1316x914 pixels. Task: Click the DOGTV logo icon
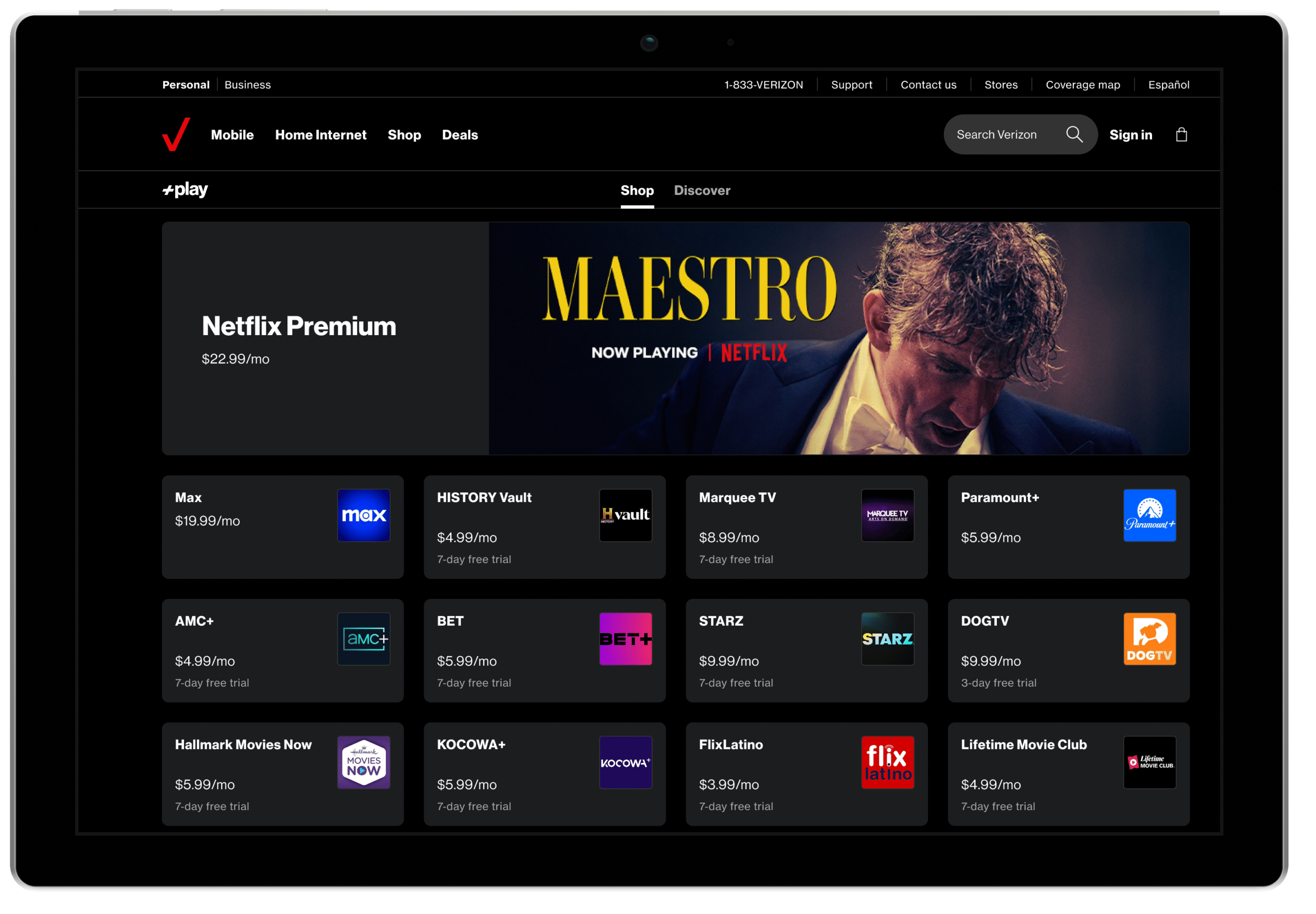tap(1149, 638)
